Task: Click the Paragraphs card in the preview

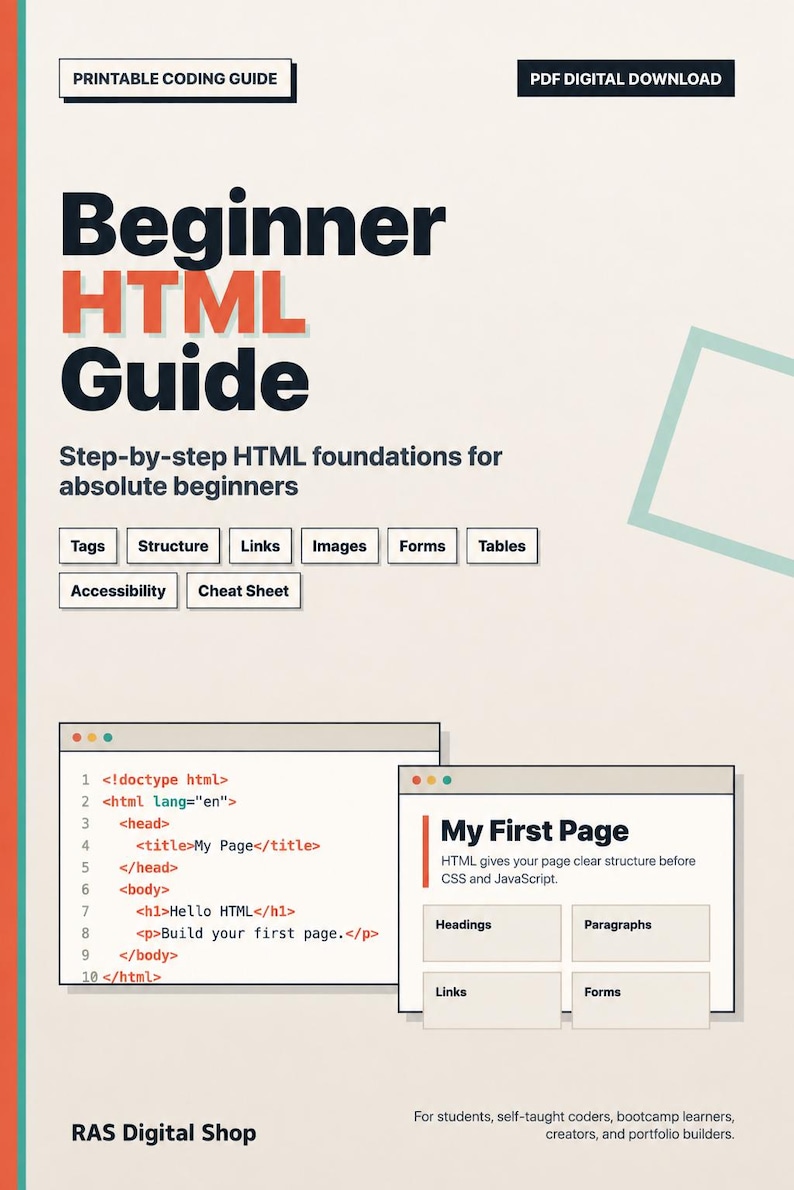Action: coord(641,933)
